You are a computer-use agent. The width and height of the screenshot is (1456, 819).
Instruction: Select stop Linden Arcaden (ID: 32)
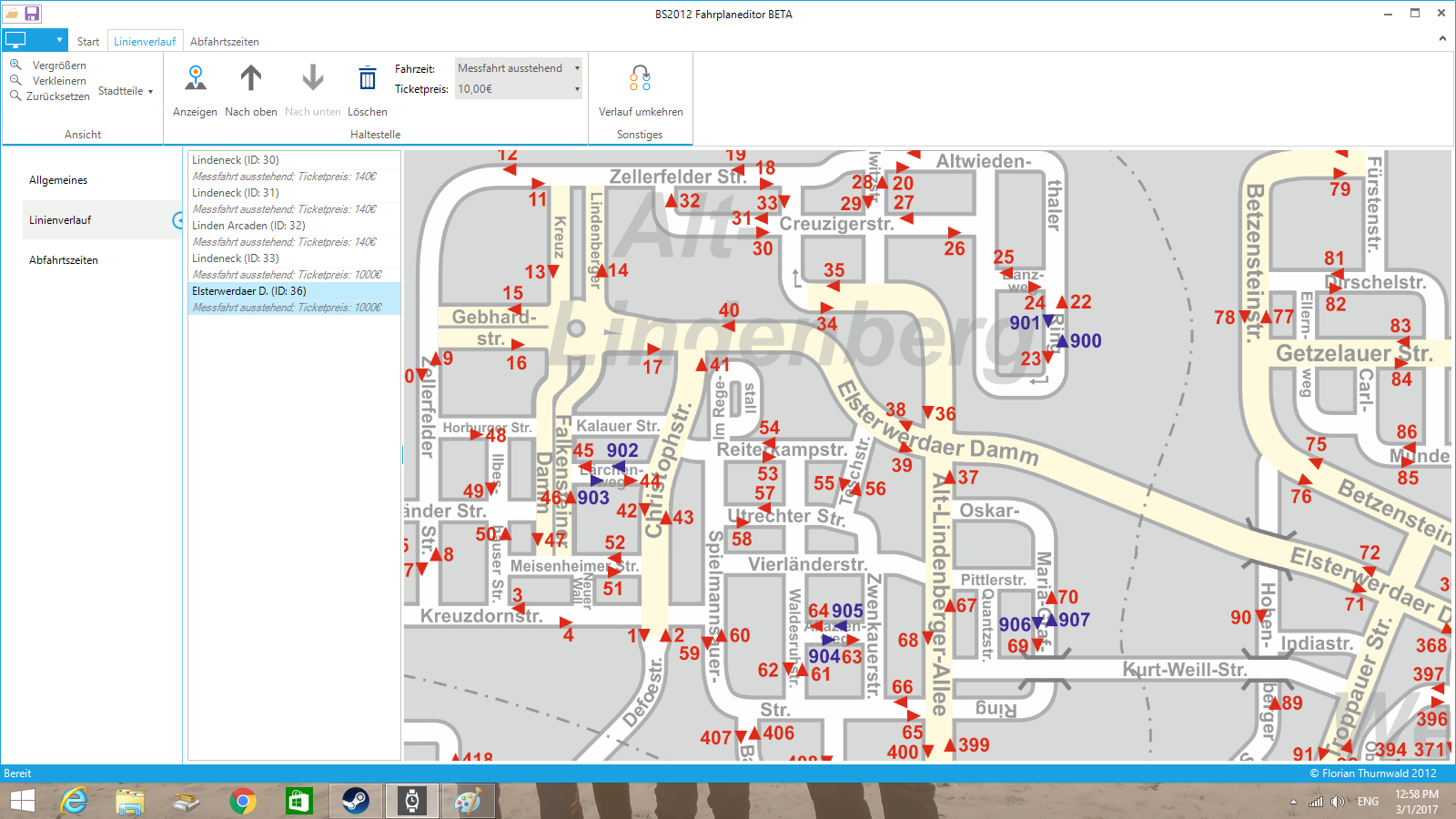(x=294, y=226)
